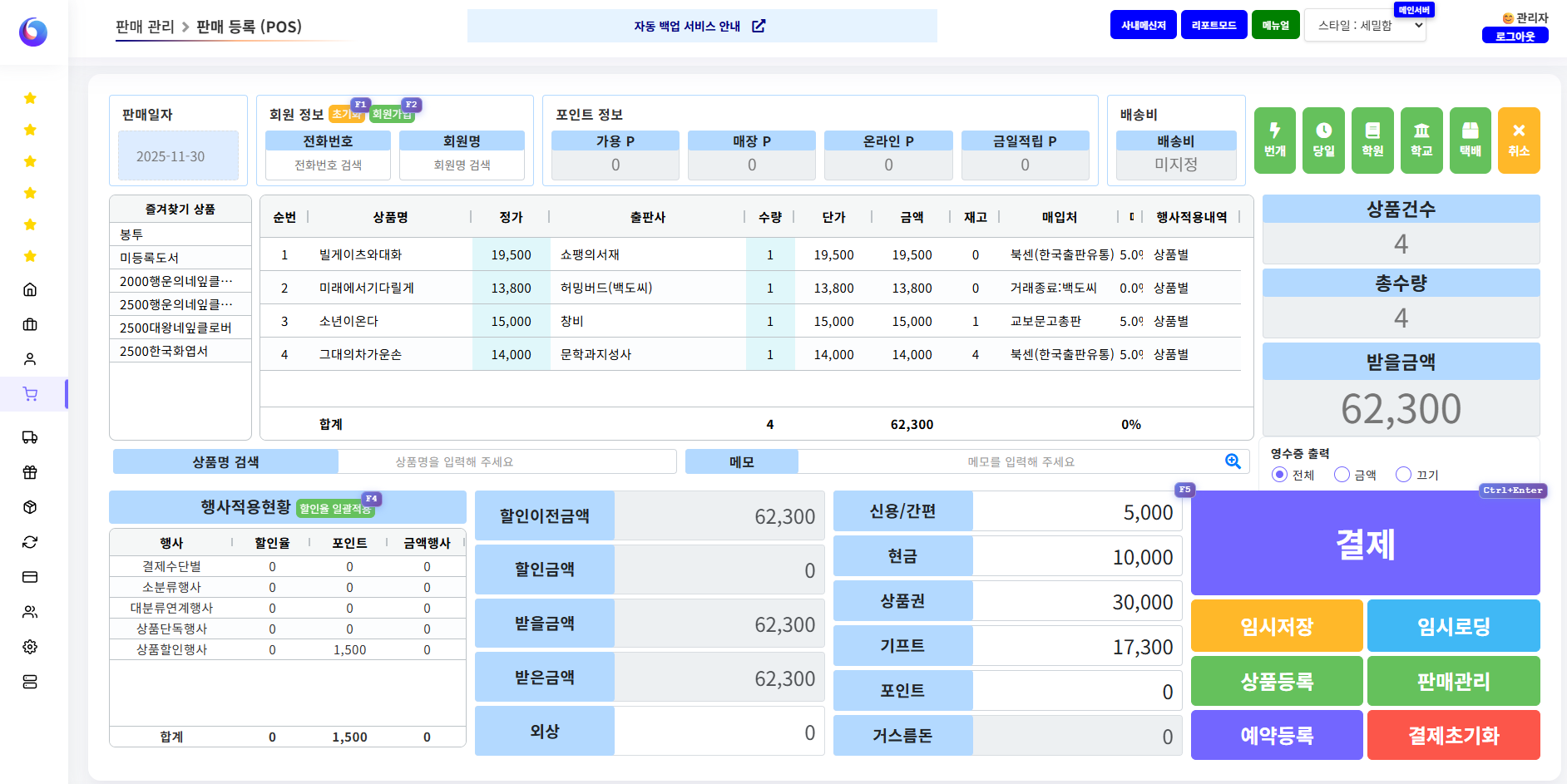
Task: Open the 판매일자 date field 2025-11-30
Action: (178, 156)
